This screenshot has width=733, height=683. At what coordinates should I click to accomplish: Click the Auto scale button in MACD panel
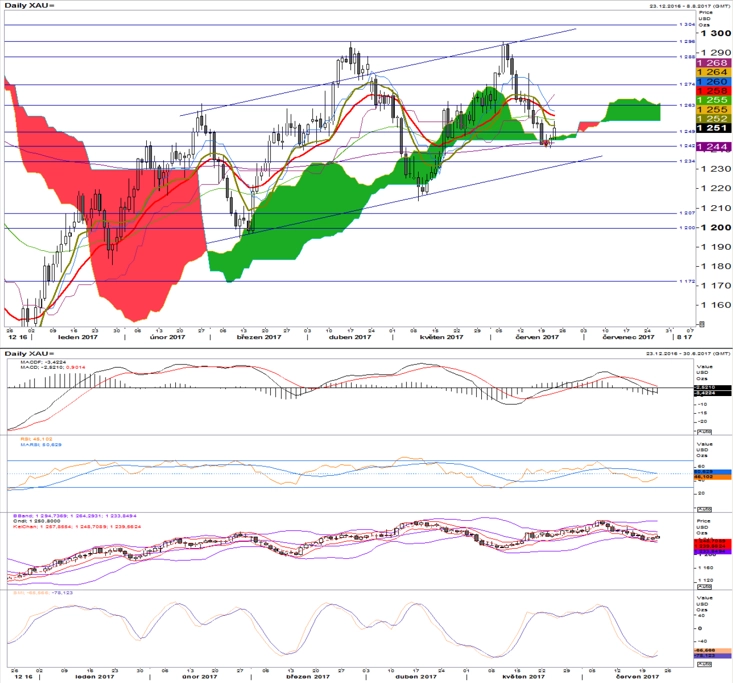click(704, 432)
